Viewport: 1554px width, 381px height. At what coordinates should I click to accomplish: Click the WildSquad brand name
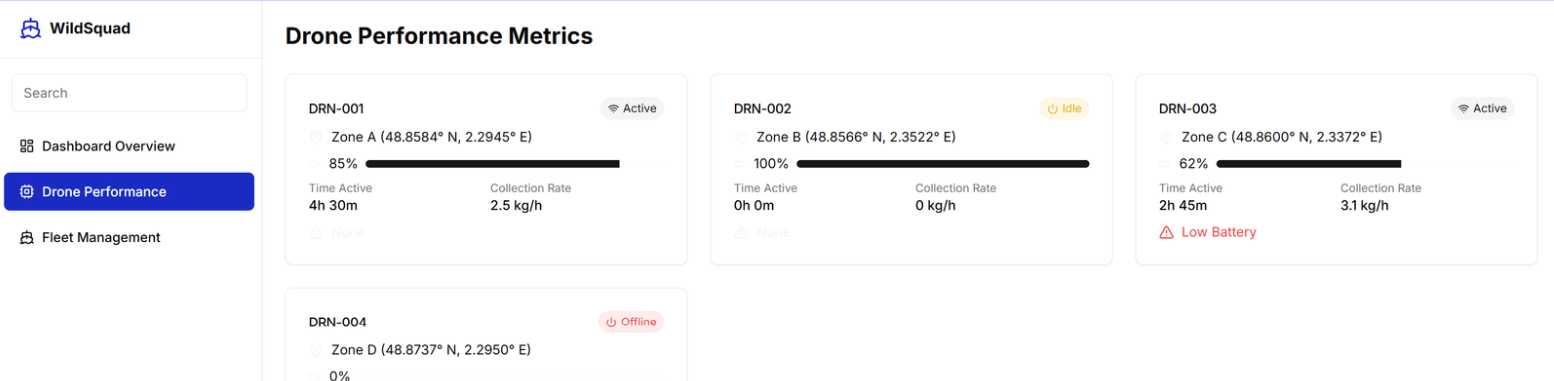[x=90, y=28]
